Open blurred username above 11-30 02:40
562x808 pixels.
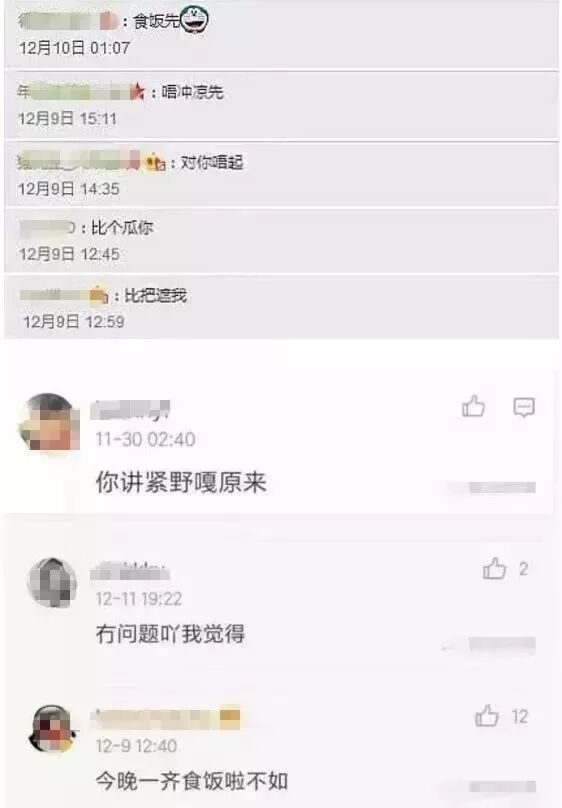tap(130, 410)
